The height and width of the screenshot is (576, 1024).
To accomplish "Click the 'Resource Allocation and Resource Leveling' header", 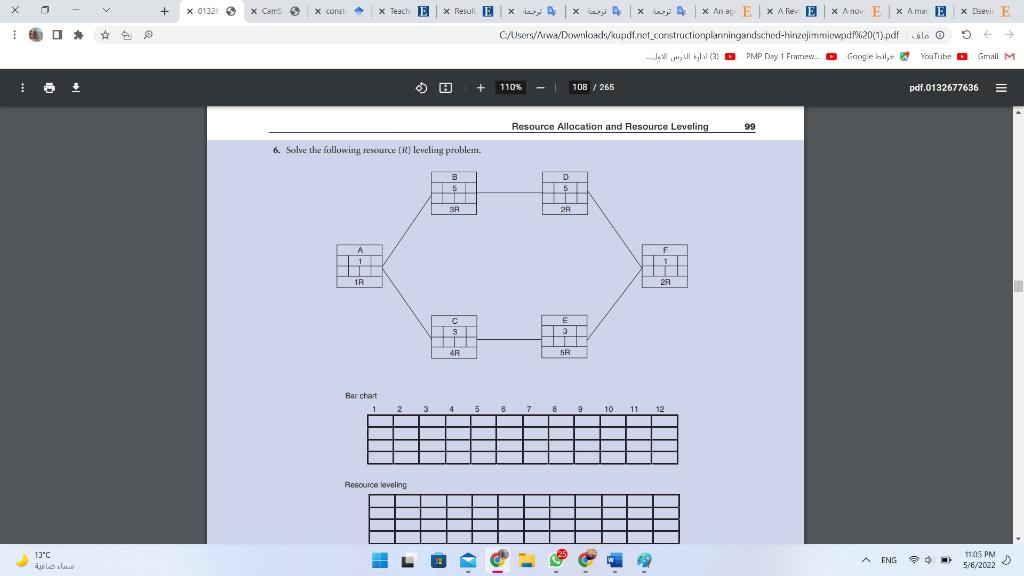I will click(610, 127).
